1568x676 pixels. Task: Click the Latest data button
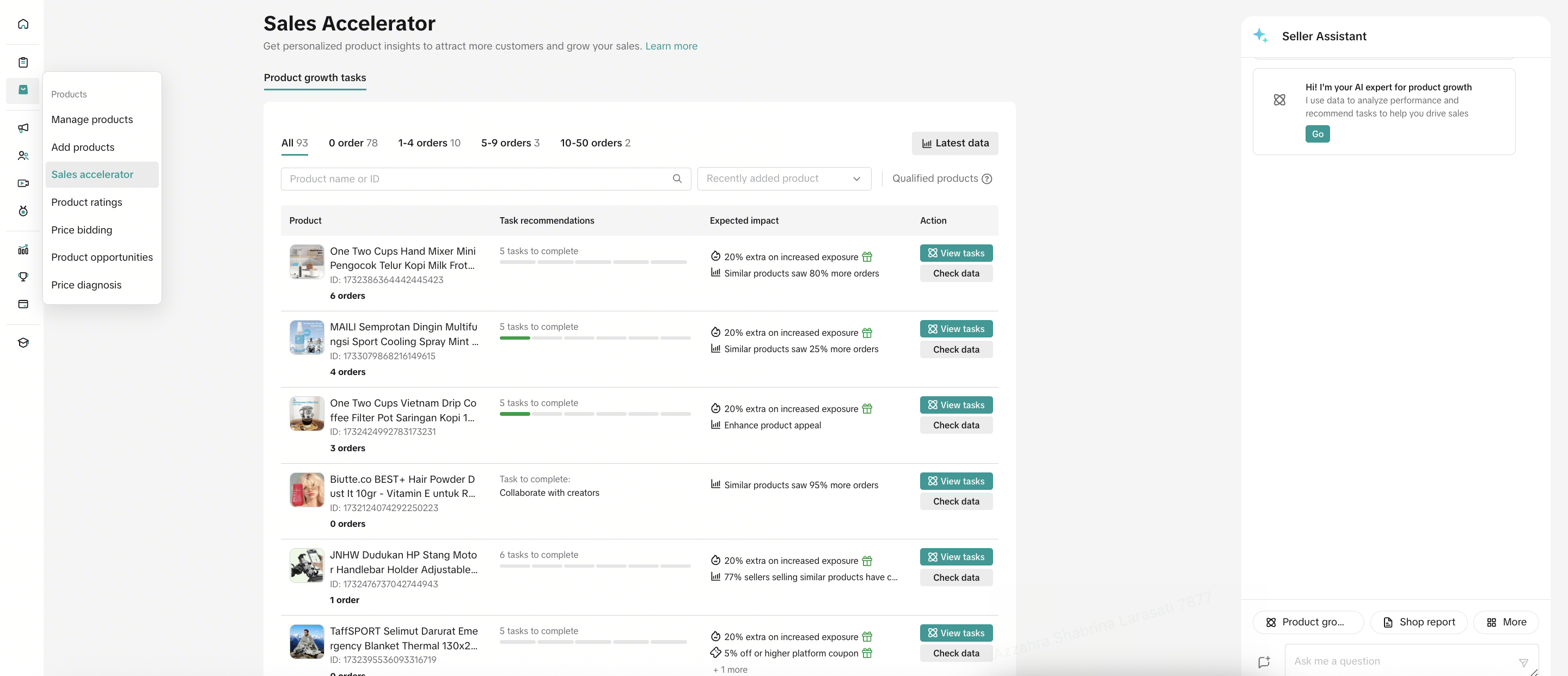954,143
